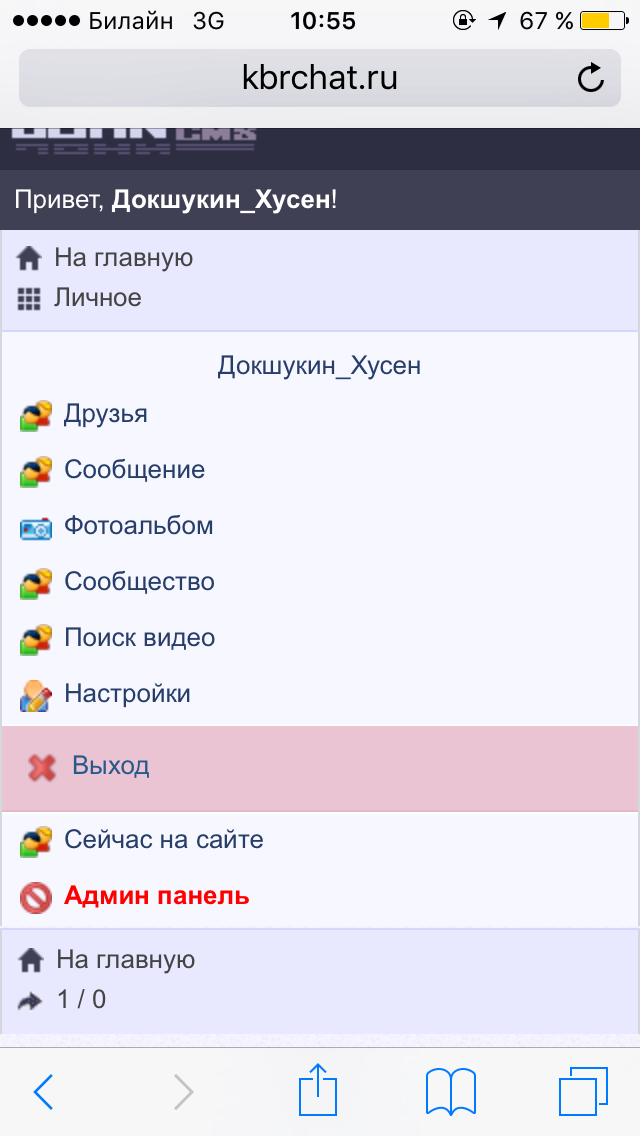Tap the home icon in top navigation
The height and width of the screenshot is (1136, 640).
click(x=29, y=259)
